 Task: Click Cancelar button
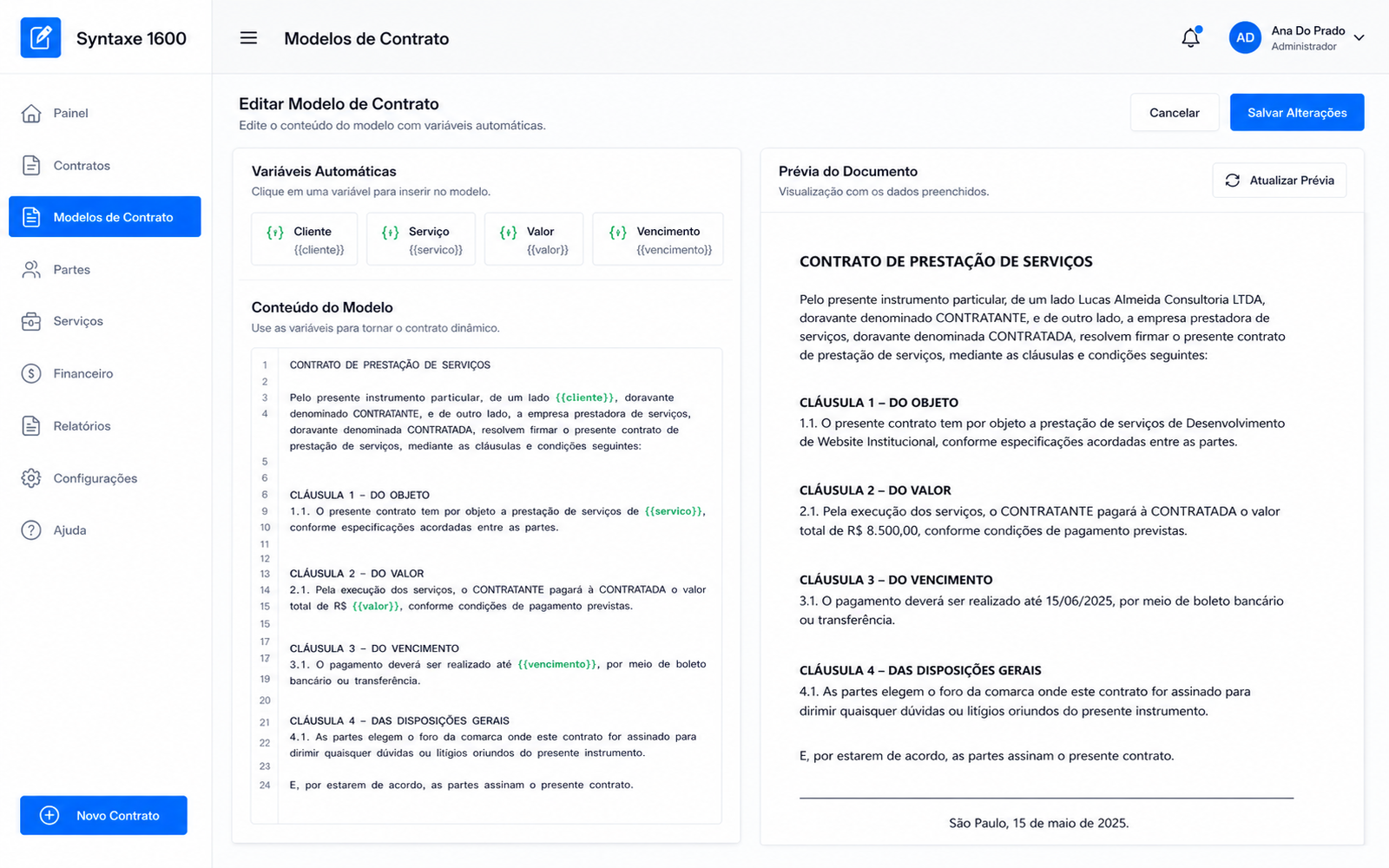[1175, 113]
